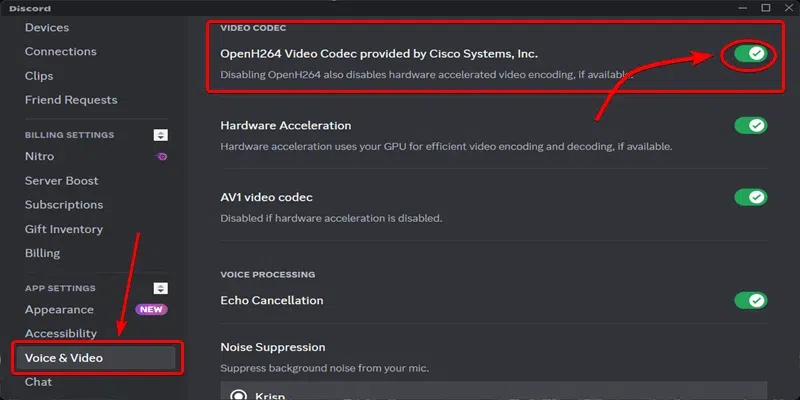Click the NEW badge next to Appearance
The width and height of the screenshot is (800, 400).
[152, 310]
